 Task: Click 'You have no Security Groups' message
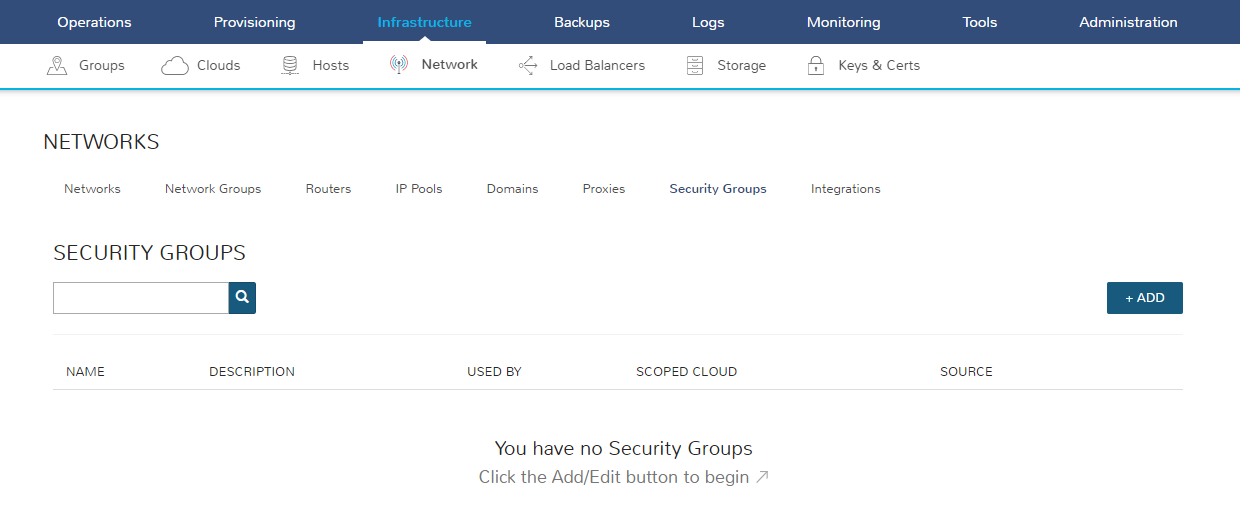click(x=624, y=448)
